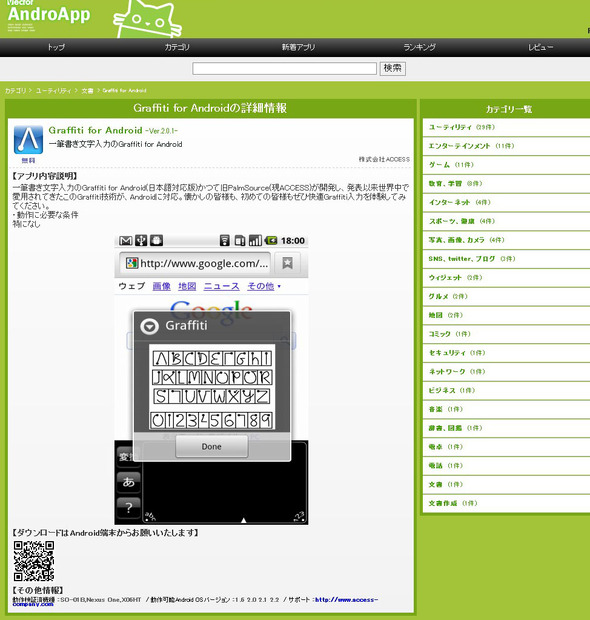Click the USB icon in the phone status bar
The width and height of the screenshot is (590, 620).
tap(141, 240)
